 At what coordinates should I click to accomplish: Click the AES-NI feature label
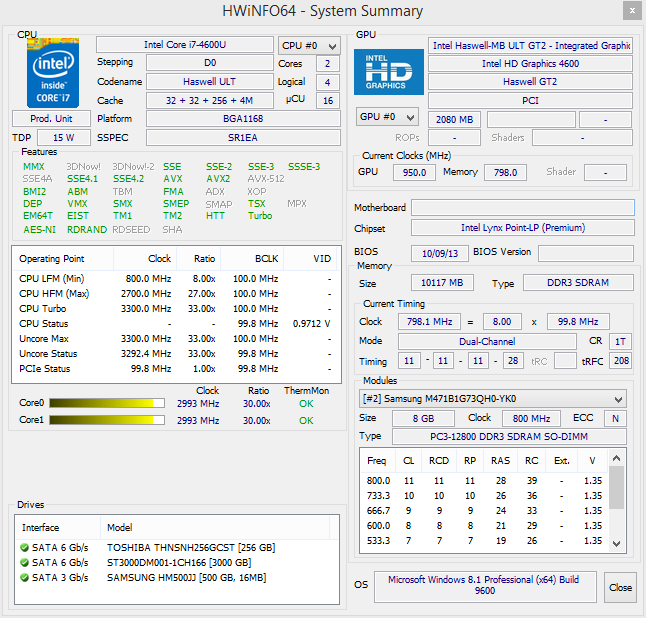pyautogui.click(x=40, y=229)
